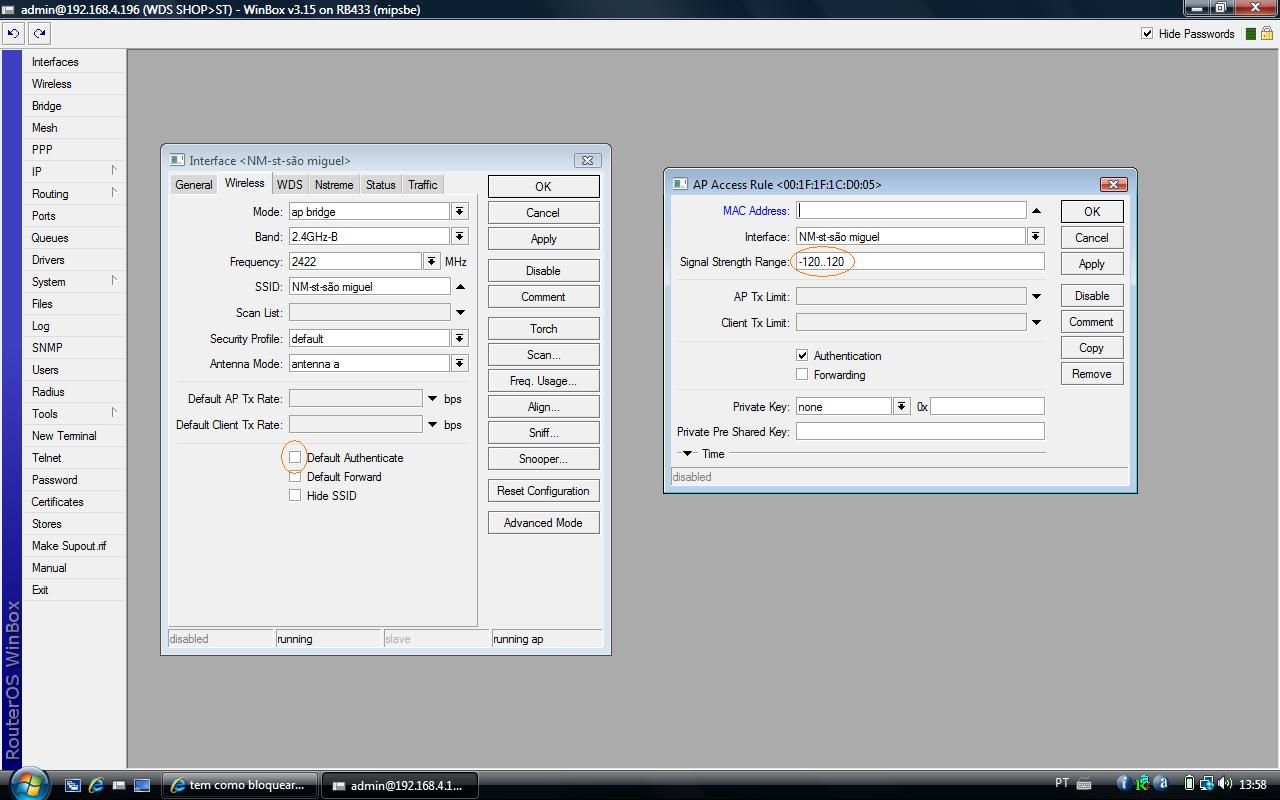Click the Freq. Usage button
1280x800 pixels.
tap(543, 381)
